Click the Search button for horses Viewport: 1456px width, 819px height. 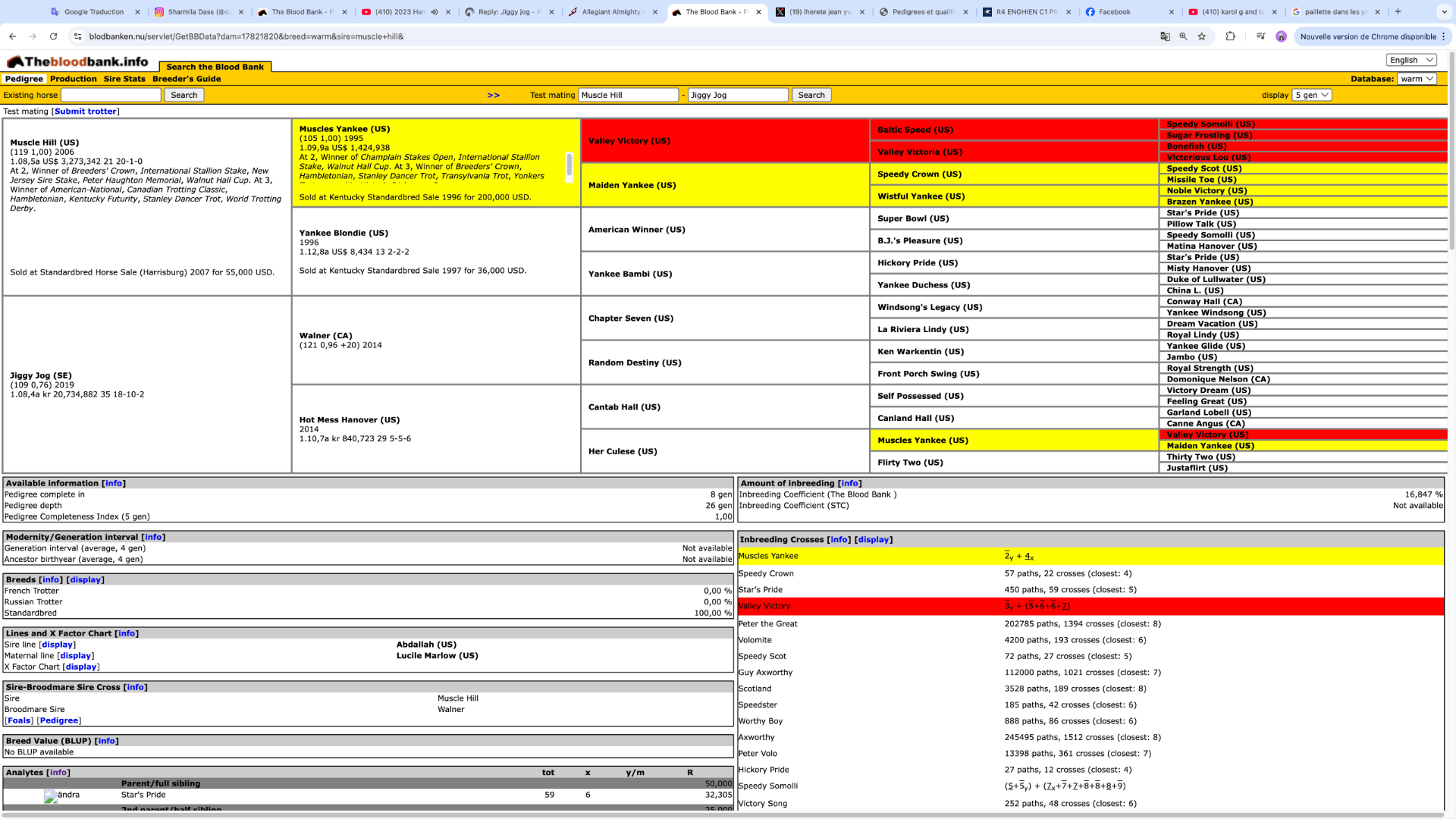click(184, 95)
